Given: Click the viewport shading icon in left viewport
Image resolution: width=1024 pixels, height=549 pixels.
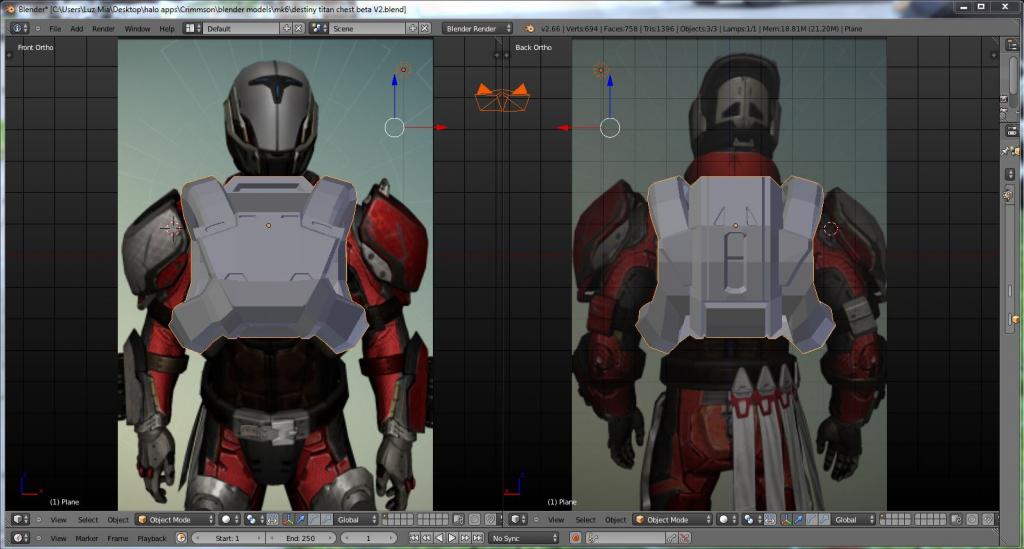Looking at the screenshot, I should pyautogui.click(x=228, y=520).
